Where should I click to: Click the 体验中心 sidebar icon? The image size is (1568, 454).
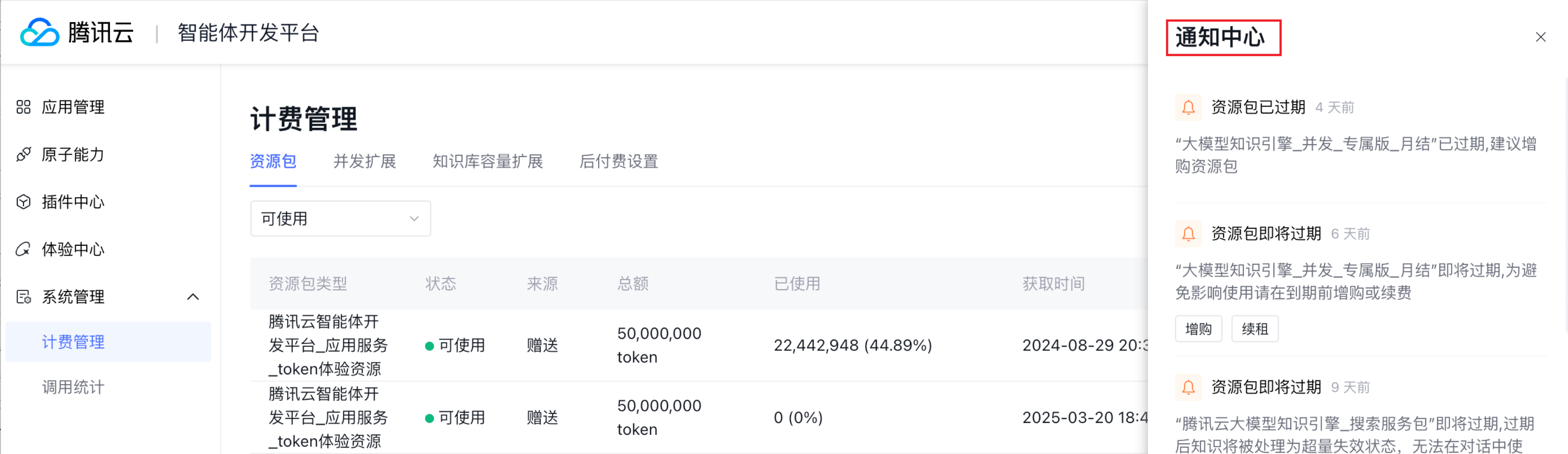click(24, 249)
